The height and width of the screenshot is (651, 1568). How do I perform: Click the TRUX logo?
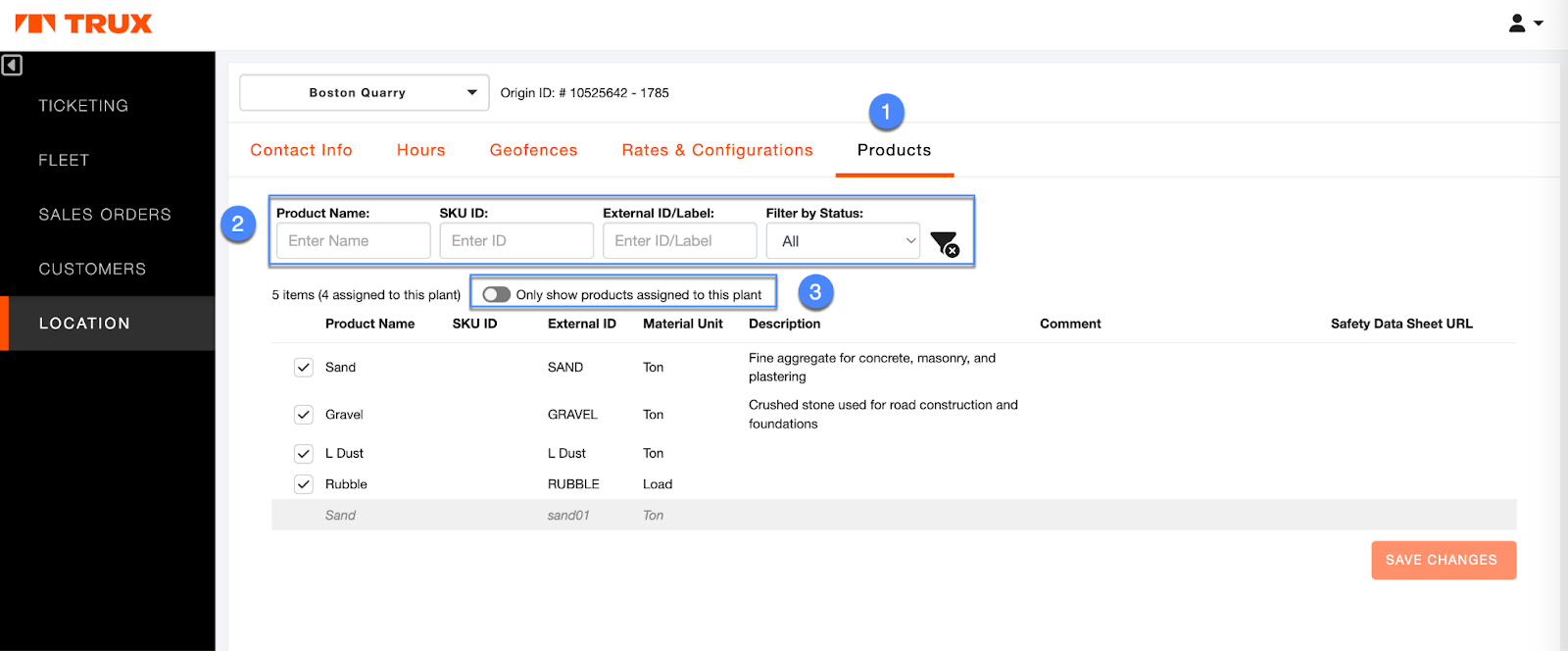pos(84,24)
